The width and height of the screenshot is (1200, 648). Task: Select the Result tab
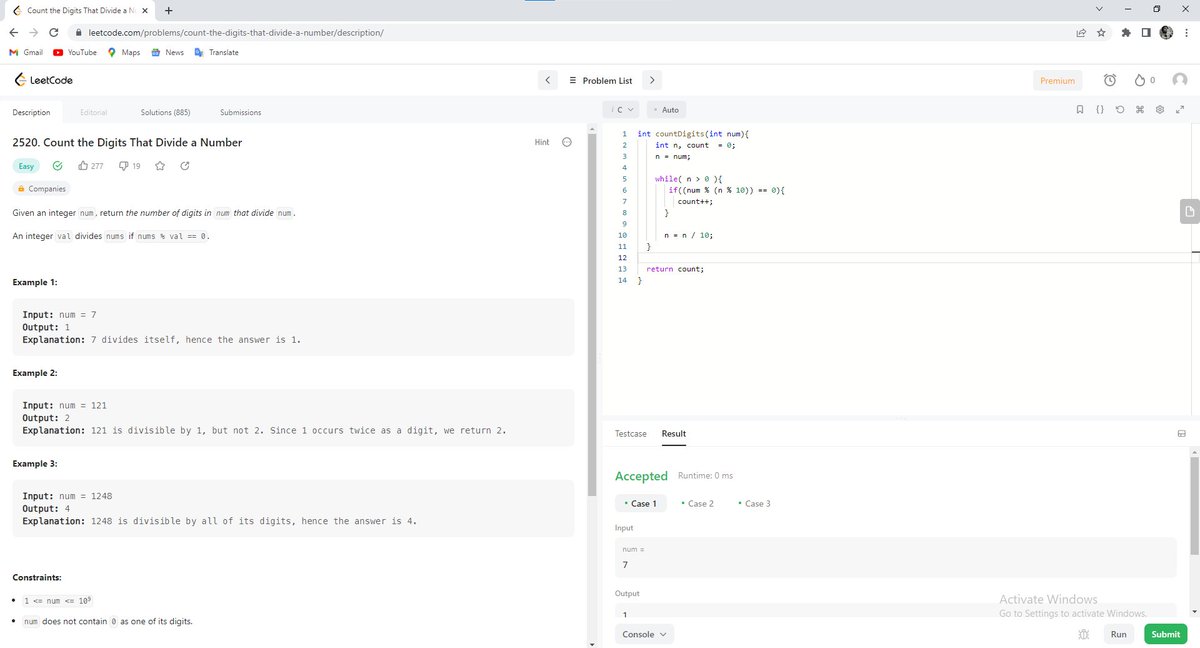click(x=674, y=433)
